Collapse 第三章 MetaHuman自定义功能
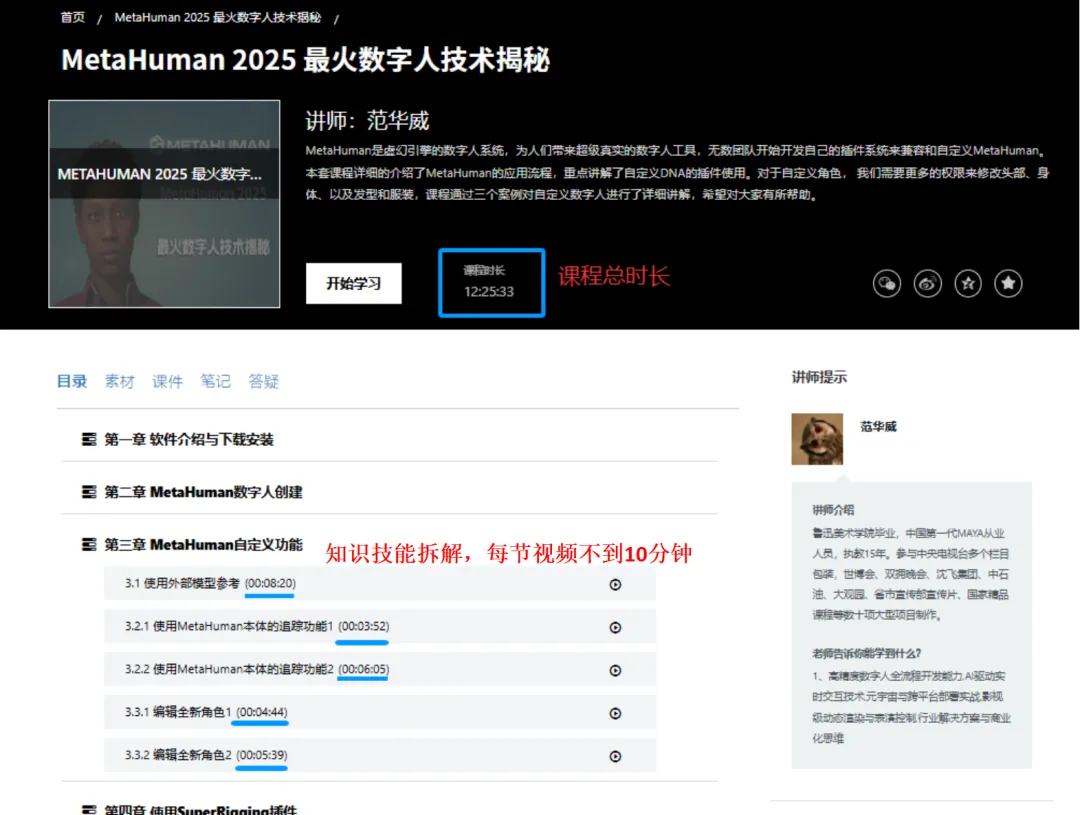This screenshot has height=815, width=1080. (x=203, y=544)
